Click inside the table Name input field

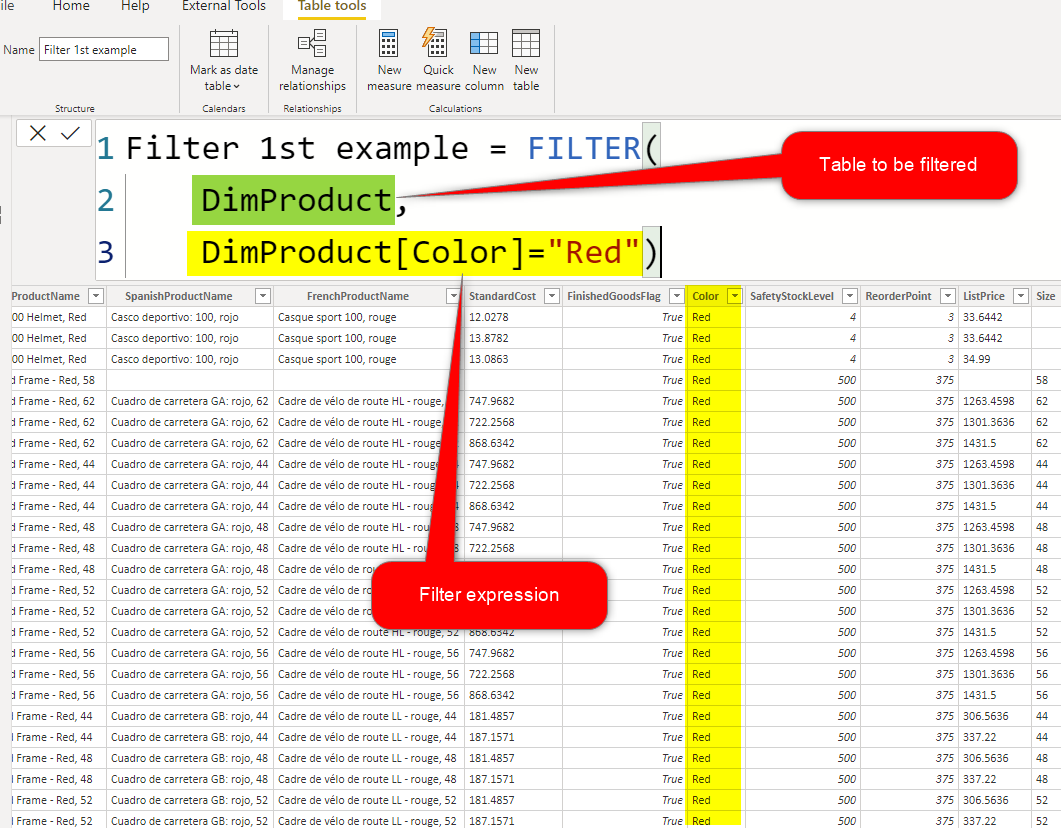[103, 48]
